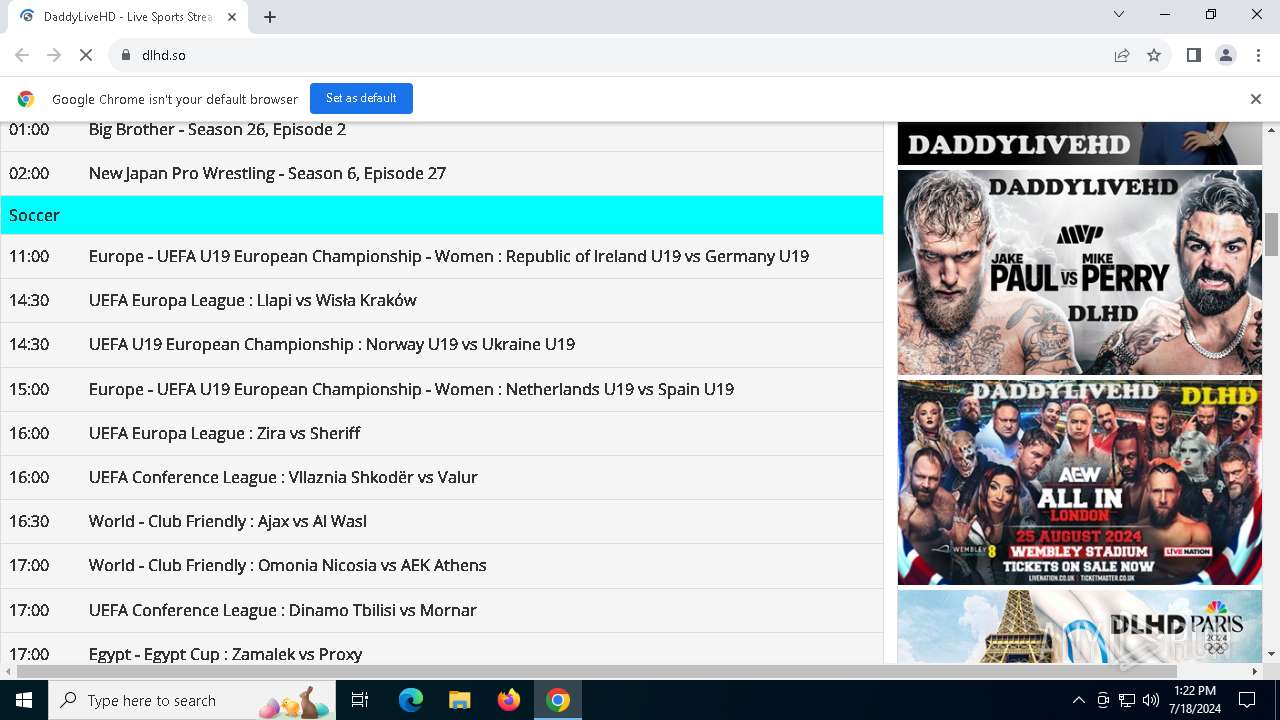Screen dimensions: 1280x720
Task: Click Chrome icon in taskbar
Action: (558, 700)
